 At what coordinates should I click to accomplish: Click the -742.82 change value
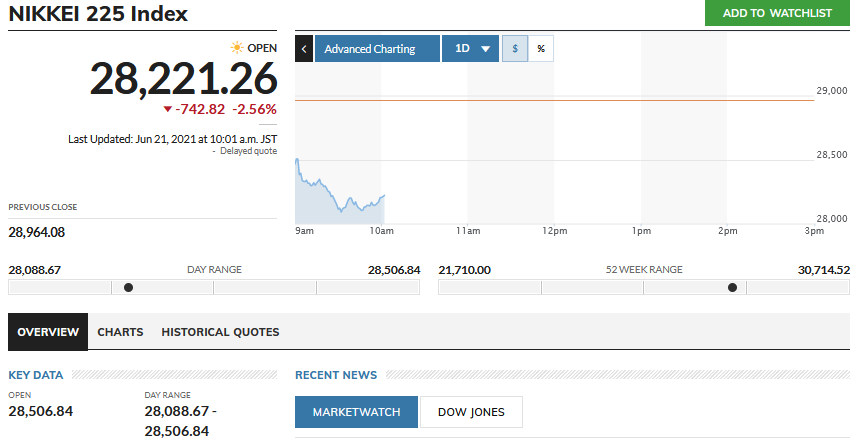tap(200, 109)
